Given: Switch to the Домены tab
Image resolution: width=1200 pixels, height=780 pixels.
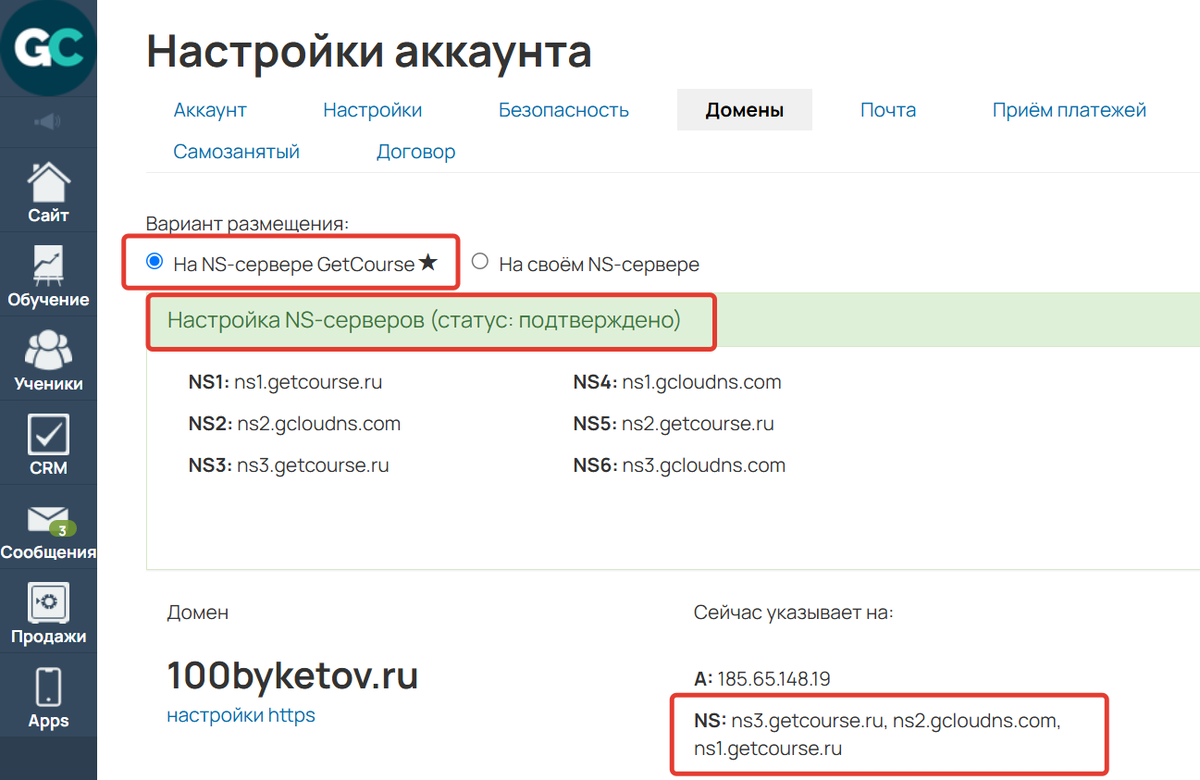Looking at the screenshot, I should pos(745,110).
